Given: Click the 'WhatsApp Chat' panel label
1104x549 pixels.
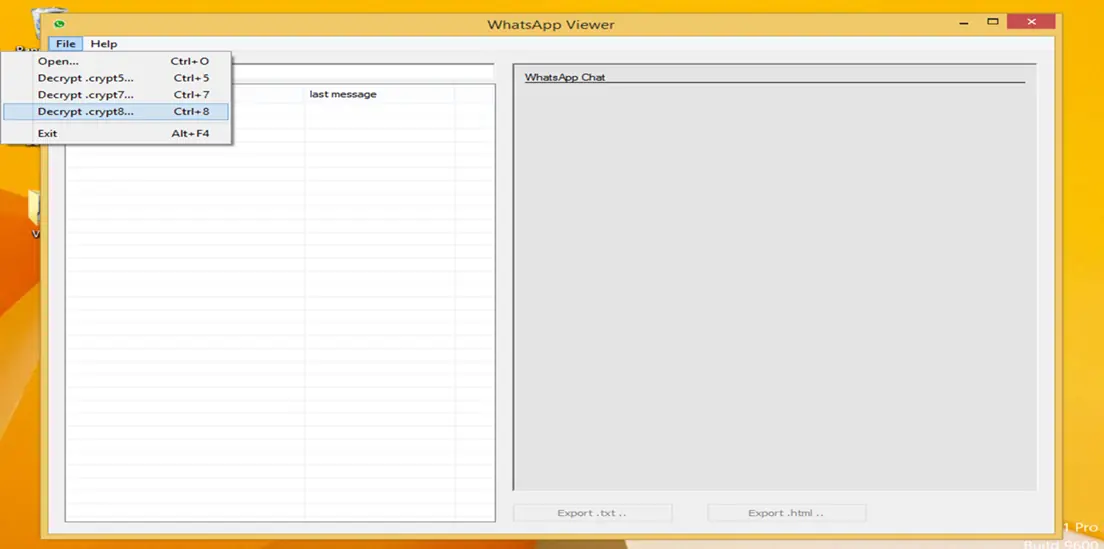Looking at the screenshot, I should pos(565,77).
